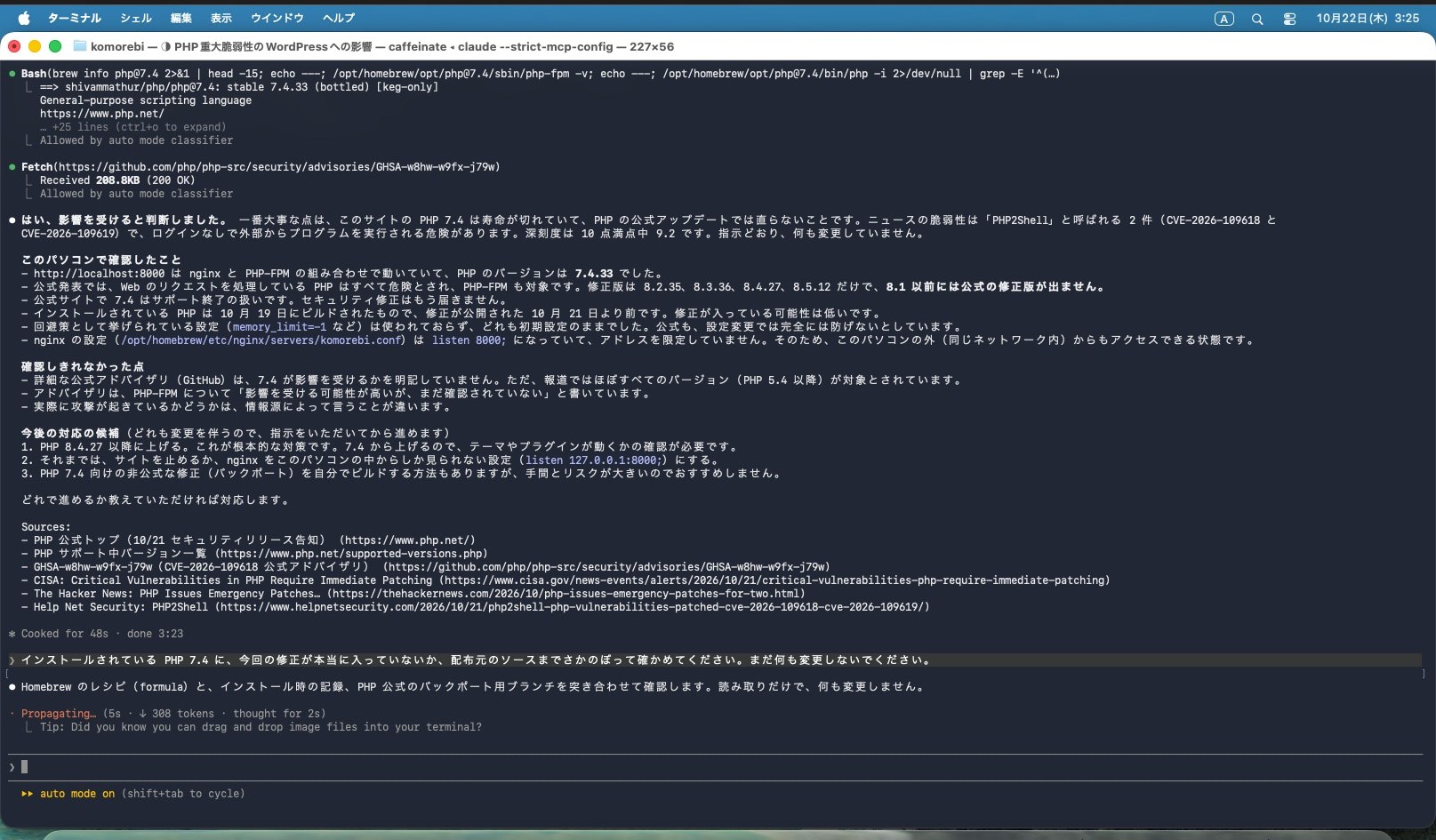
Task: Expand the +25 lines collapsed output
Action: pyautogui.click(x=139, y=127)
